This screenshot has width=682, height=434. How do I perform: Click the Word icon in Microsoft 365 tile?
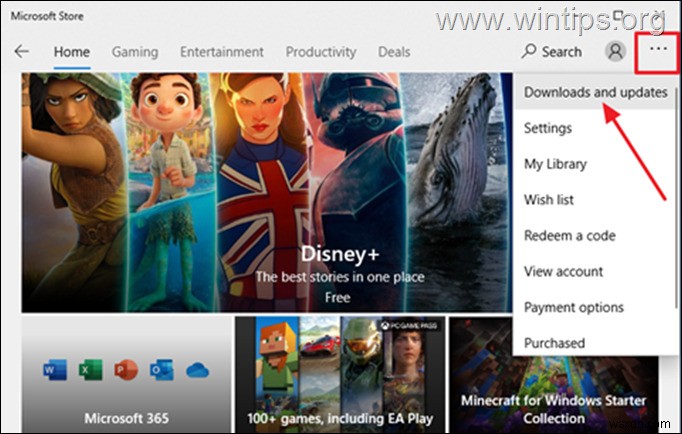point(52,370)
